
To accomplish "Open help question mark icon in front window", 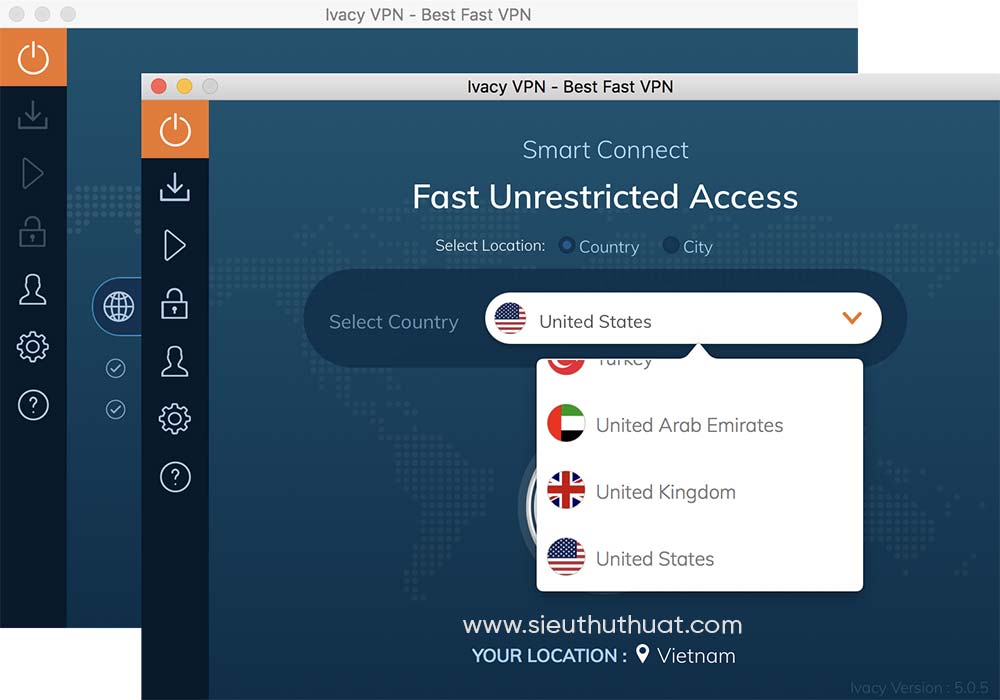I will click(x=175, y=477).
